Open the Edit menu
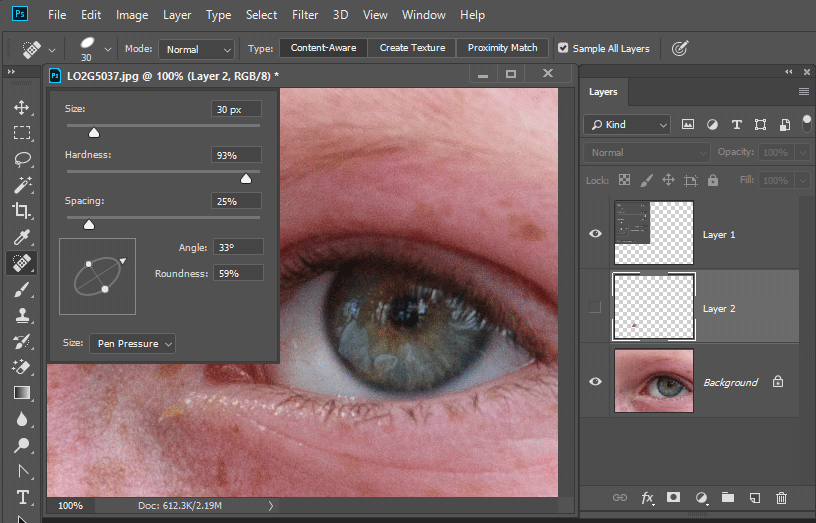 coord(91,15)
